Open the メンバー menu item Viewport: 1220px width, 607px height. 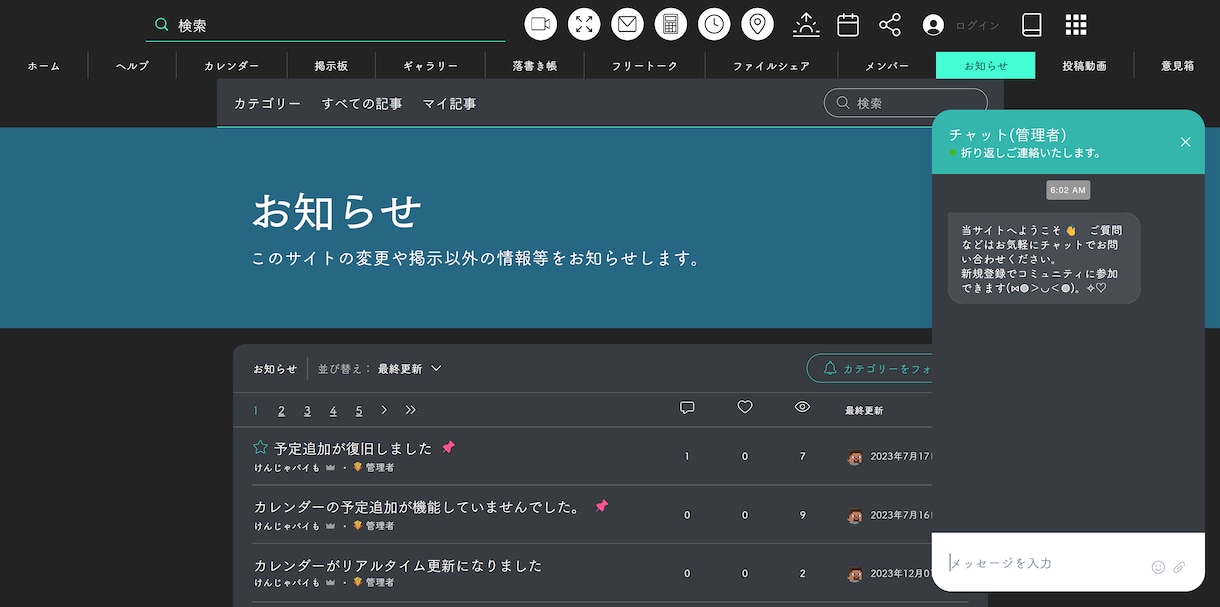click(x=887, y=66)
